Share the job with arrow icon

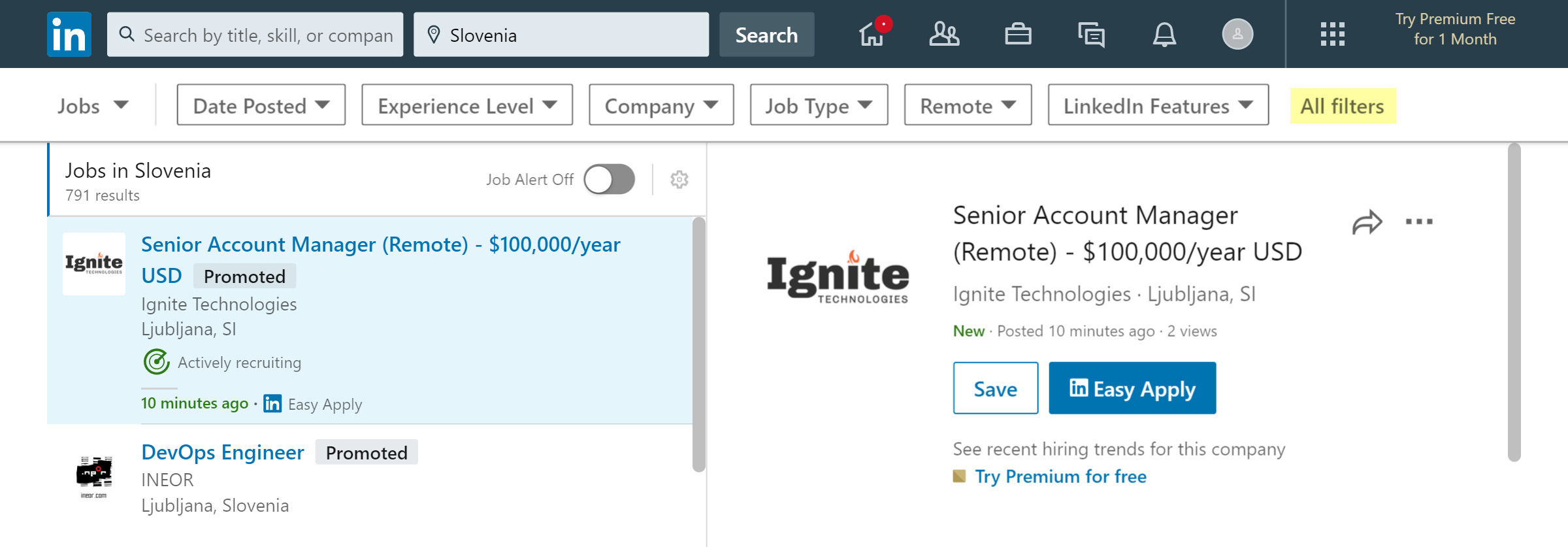click(x=1367, y=222)
